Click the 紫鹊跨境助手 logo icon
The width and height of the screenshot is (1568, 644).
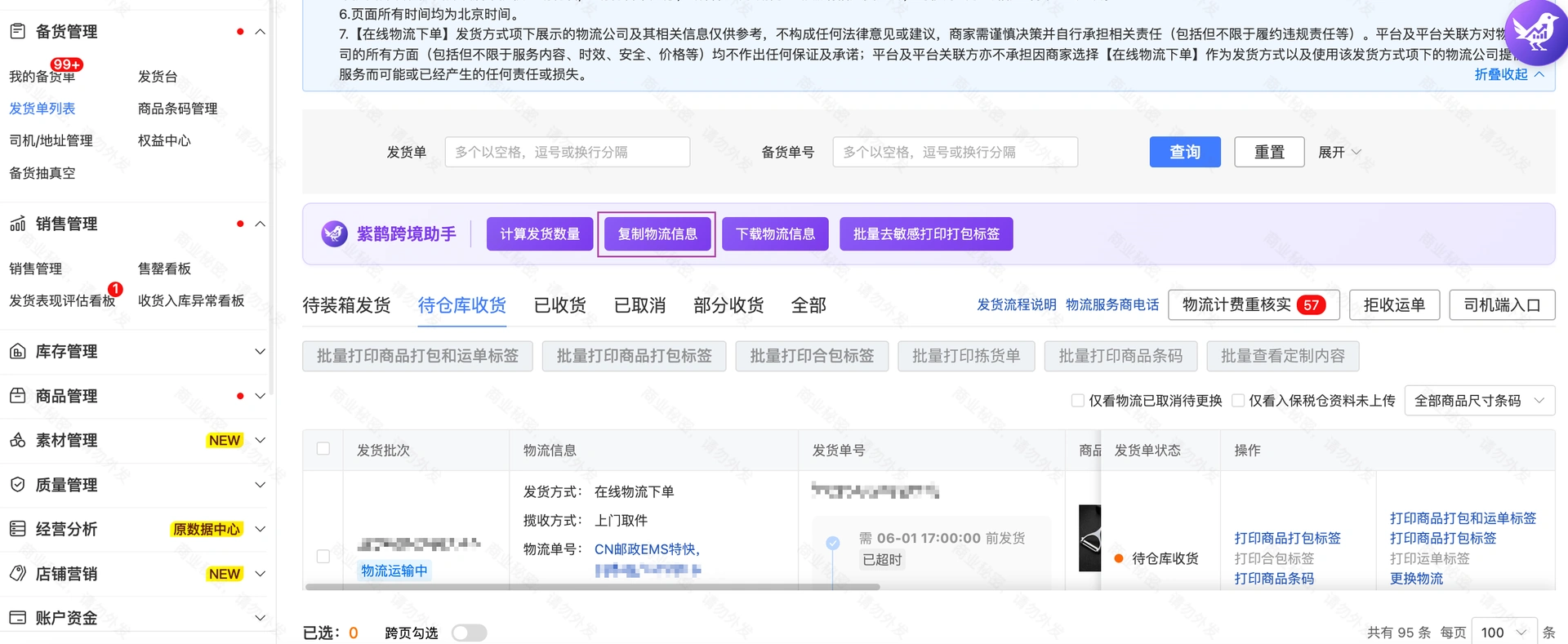tap(334, 234)
